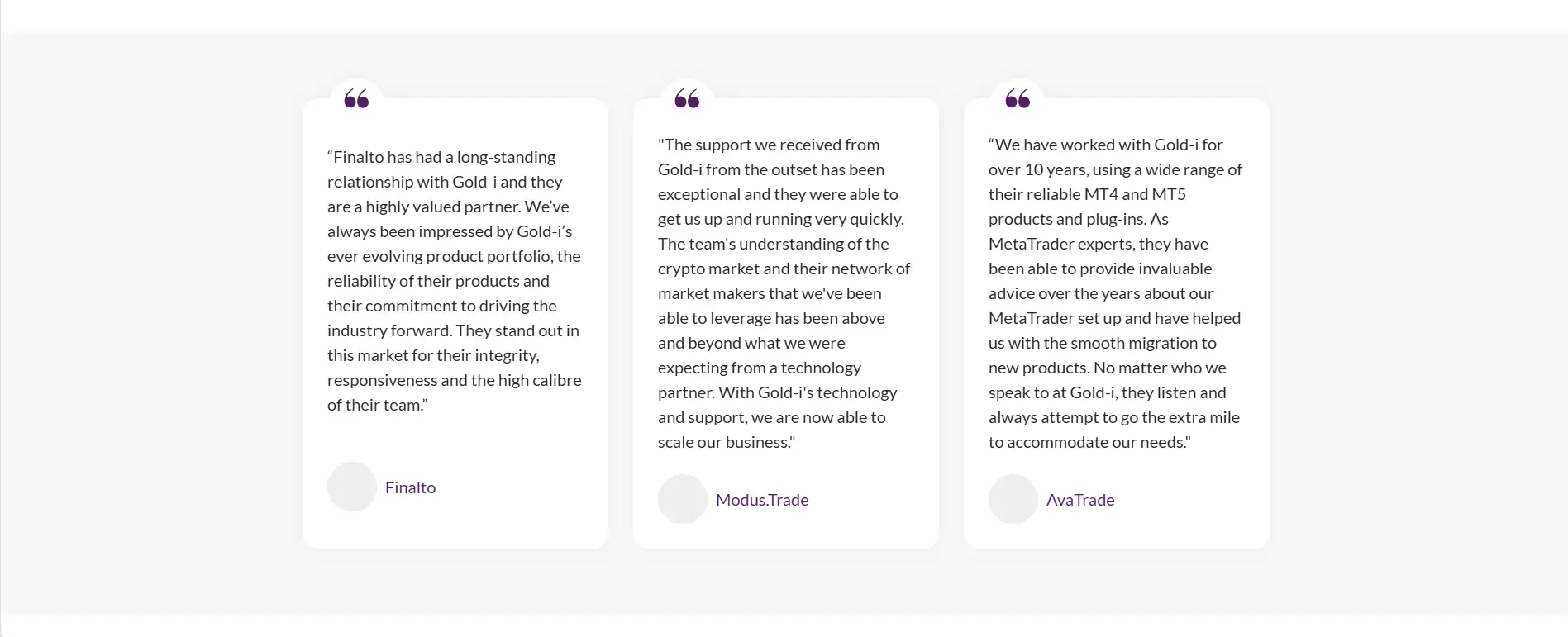
Task: Click "The support we received from" opening line
Action: coord(769,145)
